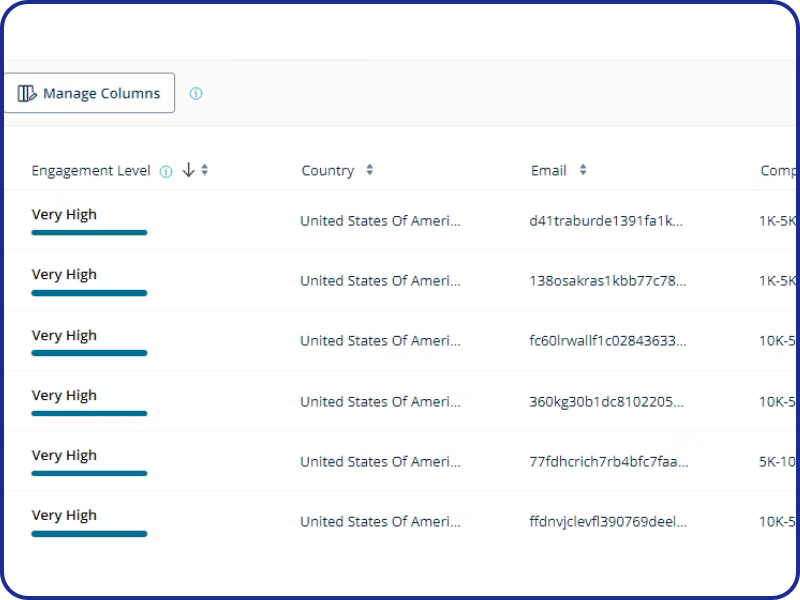This screenshot has height=600, width=800.
Task: Click the country cell in the 77fdhcrich row
Action: 380,461
